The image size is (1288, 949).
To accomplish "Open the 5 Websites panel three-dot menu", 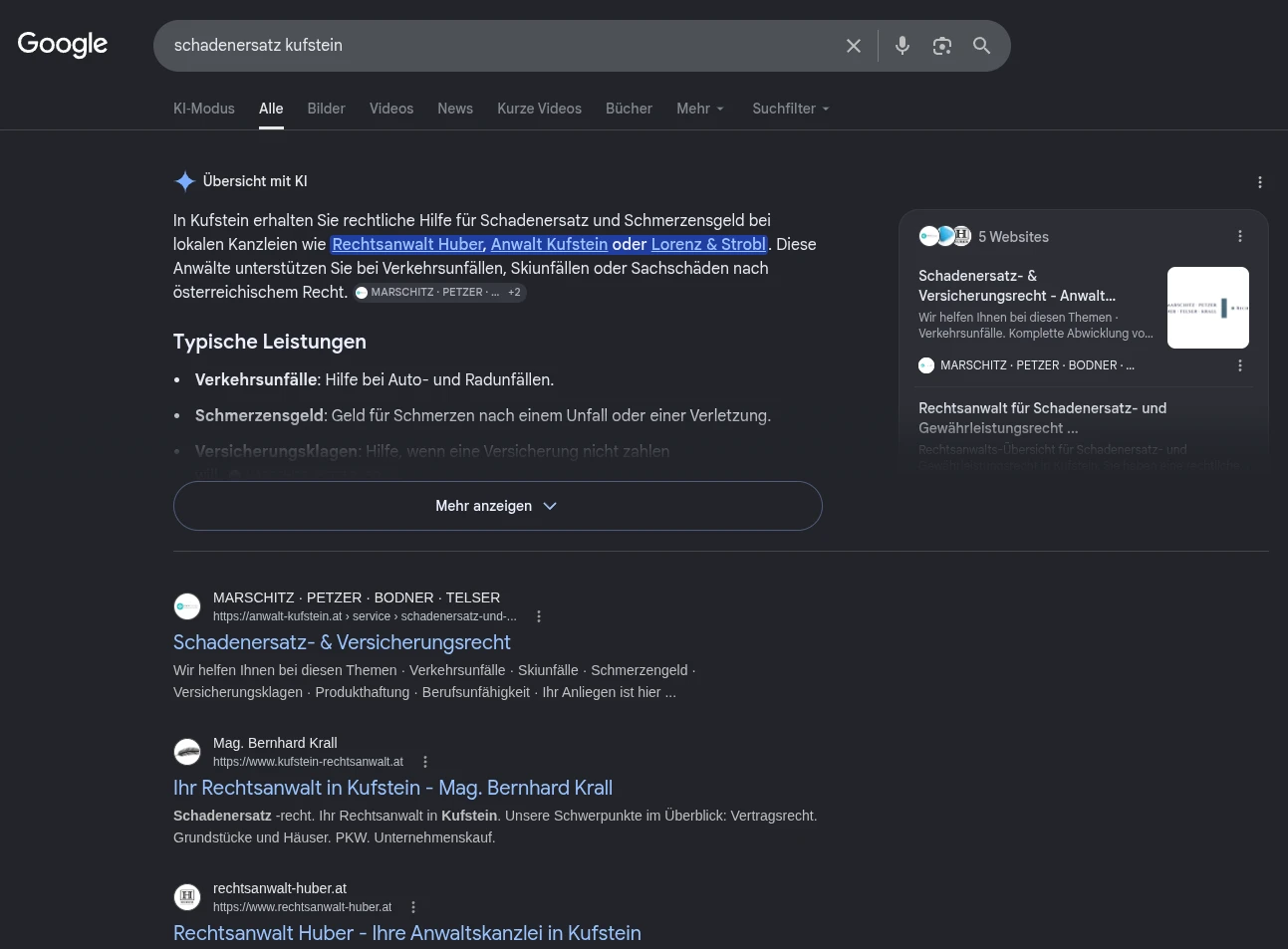I will click(1240, 236).
